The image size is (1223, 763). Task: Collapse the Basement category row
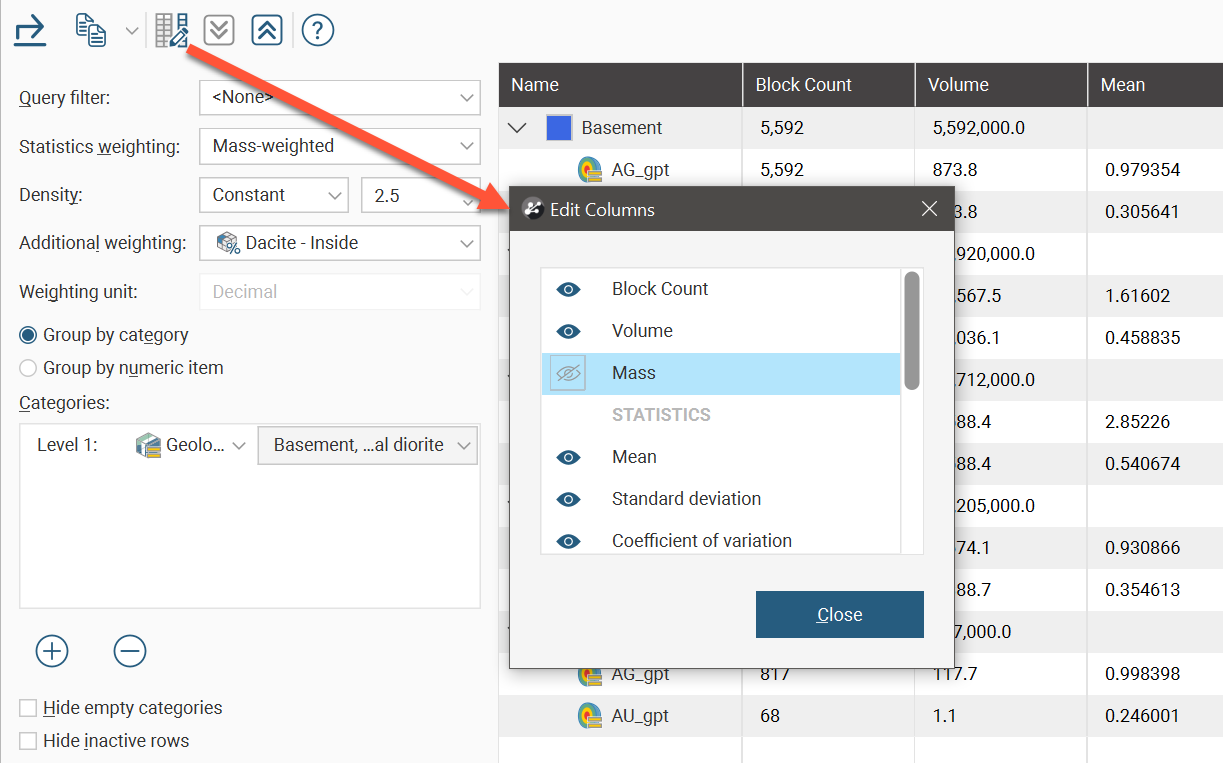[518, 128]
